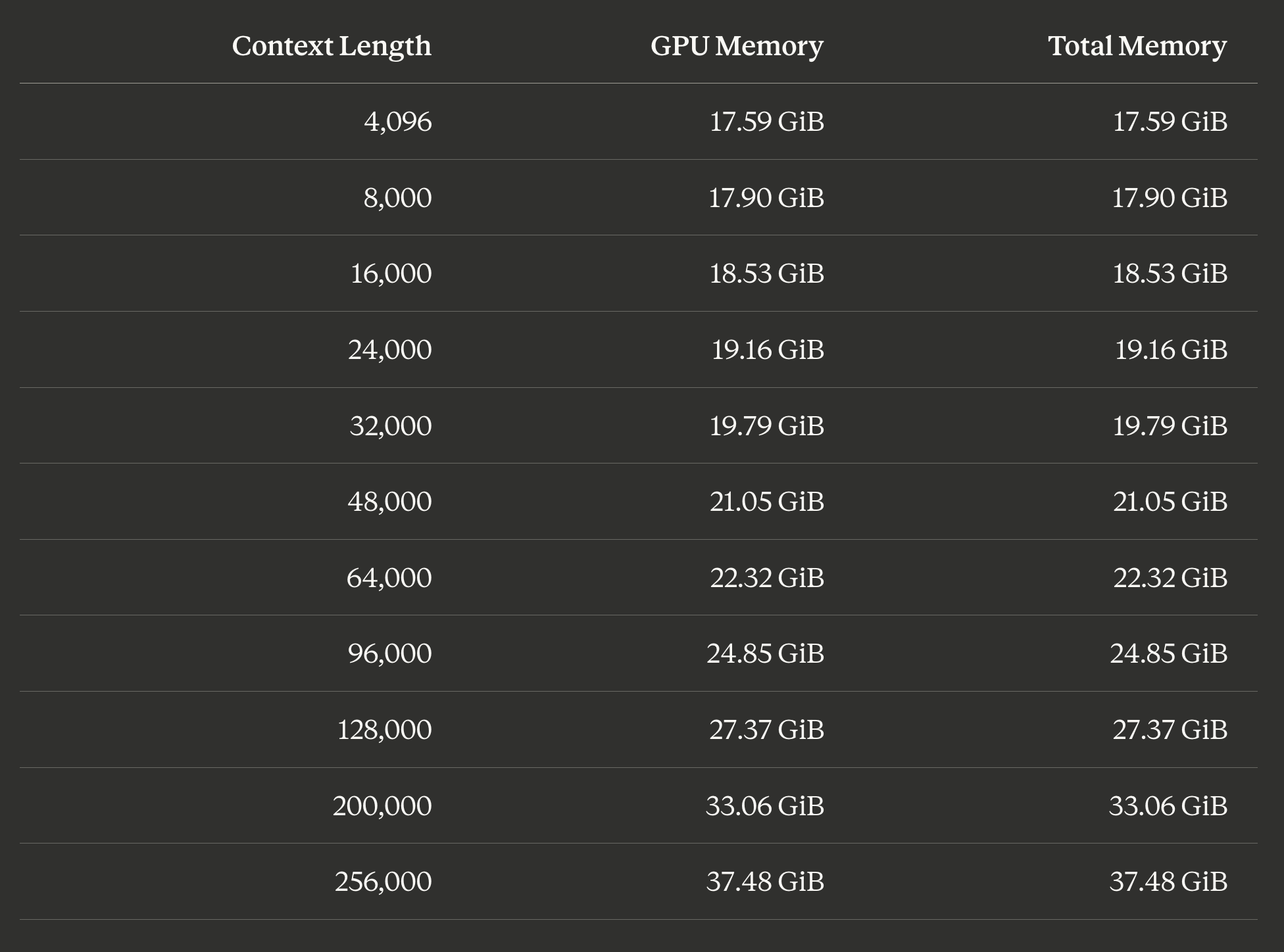This screenshot has height=952, width=1284.
Task: Select the 32,000 context length row
Action: (x=639, y=425)
